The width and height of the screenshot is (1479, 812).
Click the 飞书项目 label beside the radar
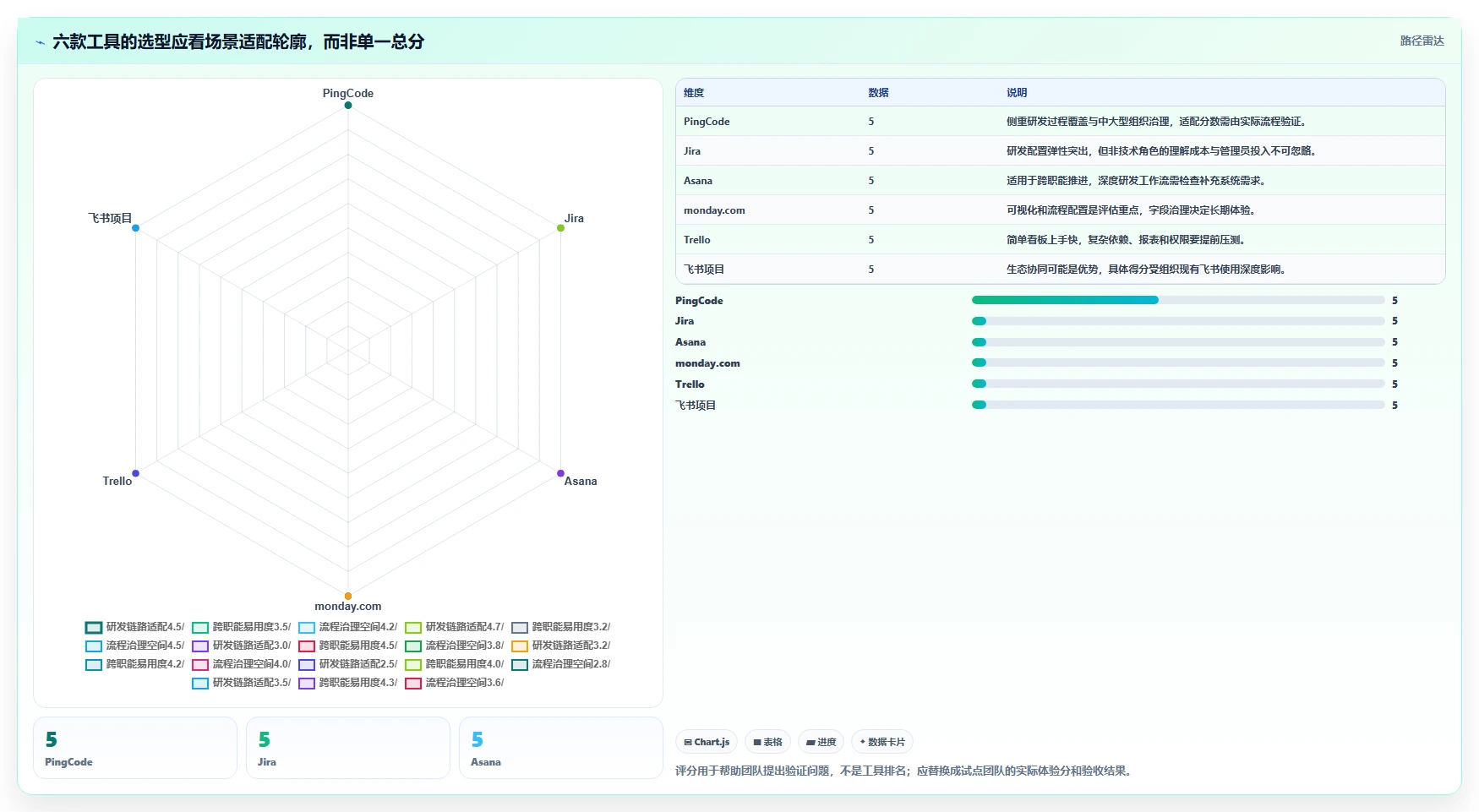[111, 218]
